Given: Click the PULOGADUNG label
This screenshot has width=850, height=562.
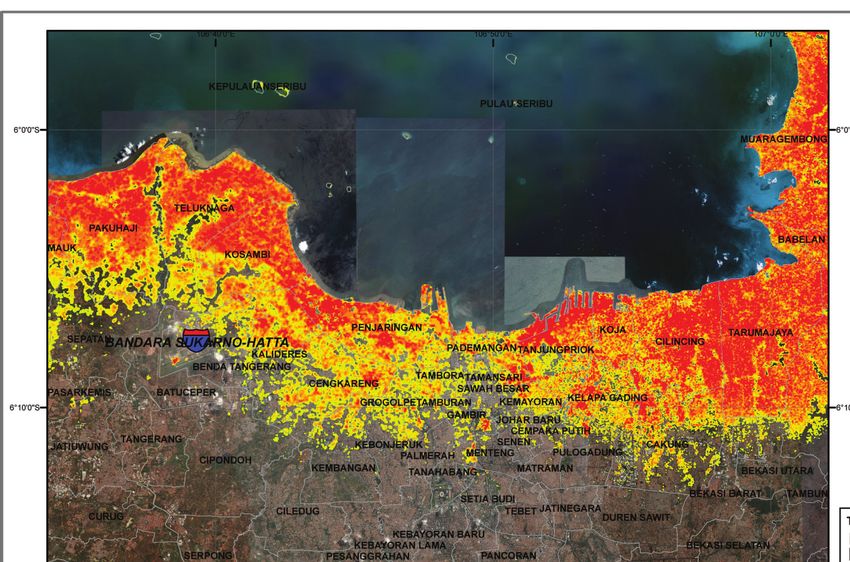Looking at the screenshot, I should pos(588,452).
